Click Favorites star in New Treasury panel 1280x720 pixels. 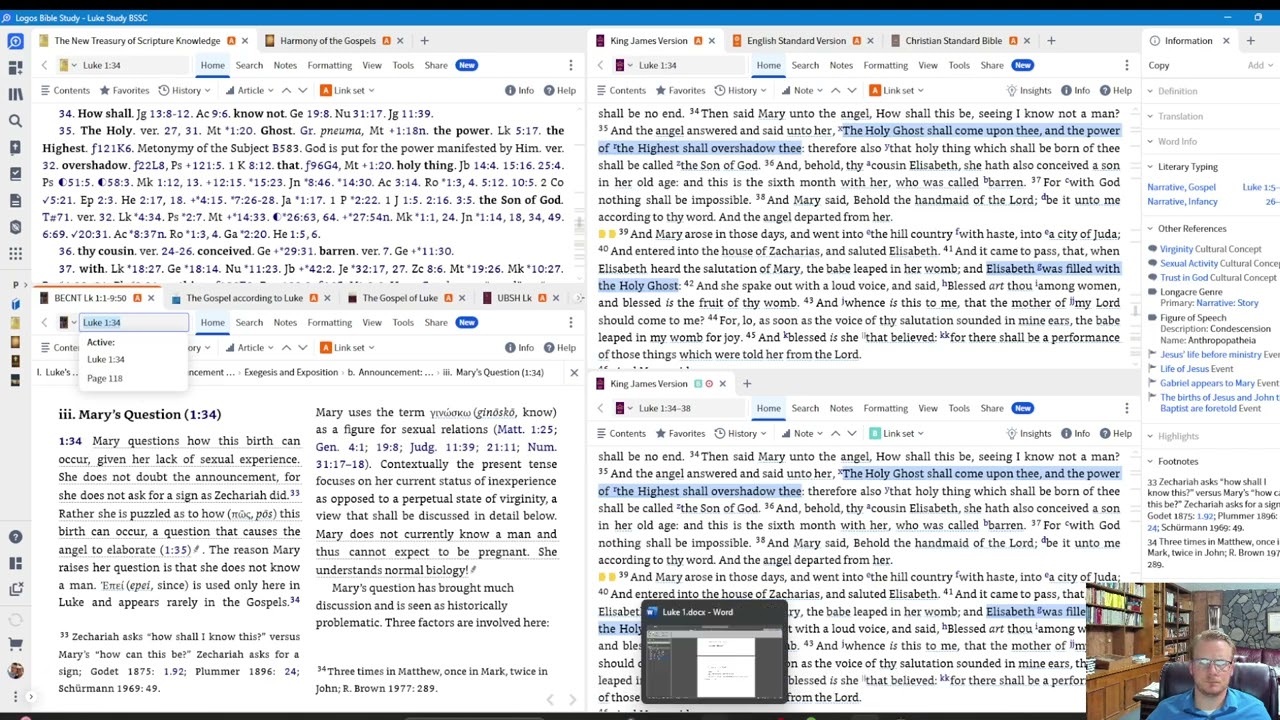pyautogui.click(x=124, y=90)
